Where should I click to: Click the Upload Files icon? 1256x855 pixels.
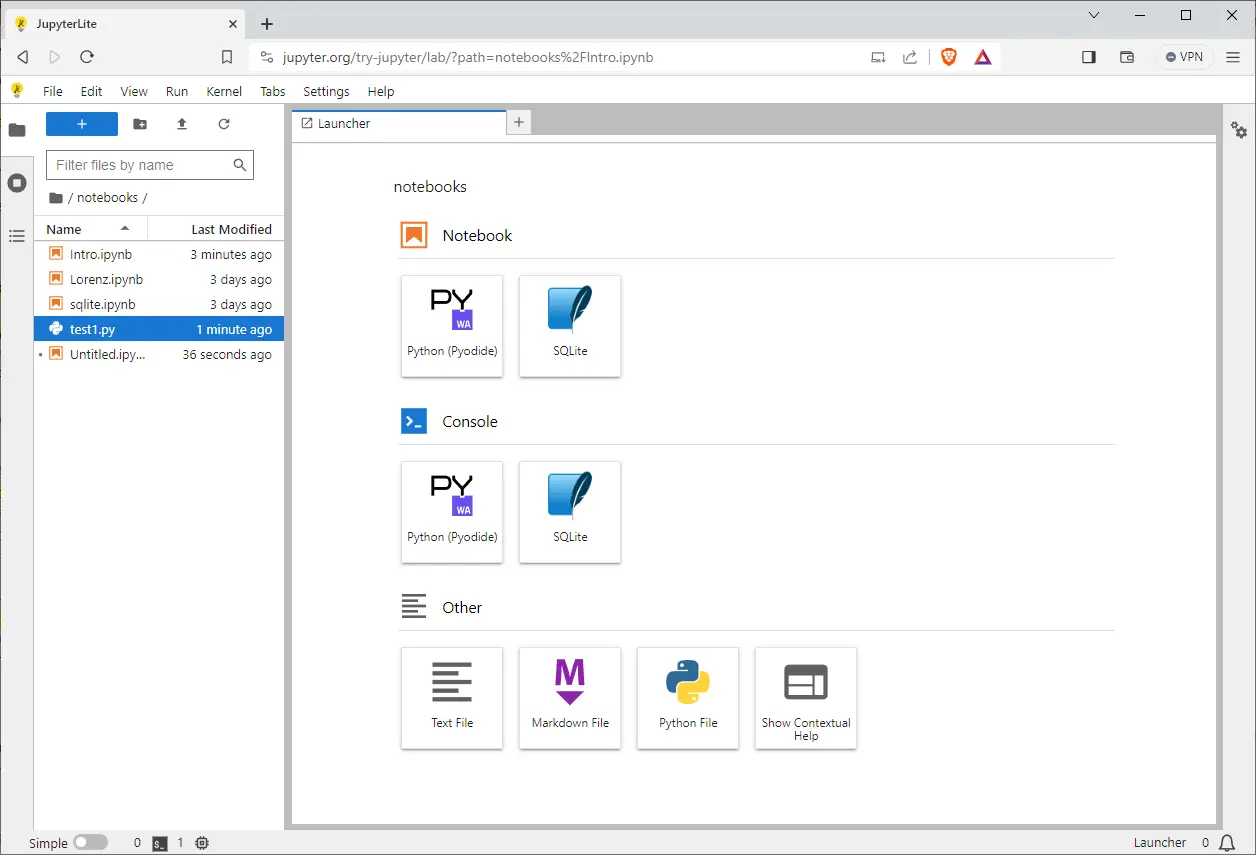[x=182, y=124]
